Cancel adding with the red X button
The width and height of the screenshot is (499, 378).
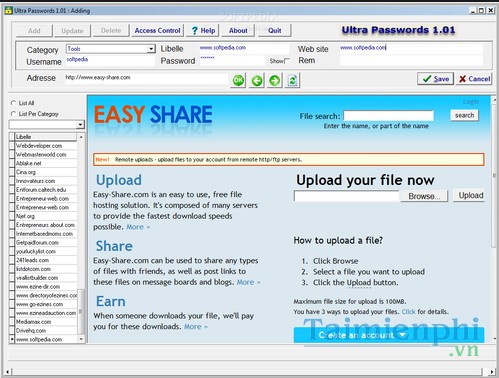click(474, 79)
